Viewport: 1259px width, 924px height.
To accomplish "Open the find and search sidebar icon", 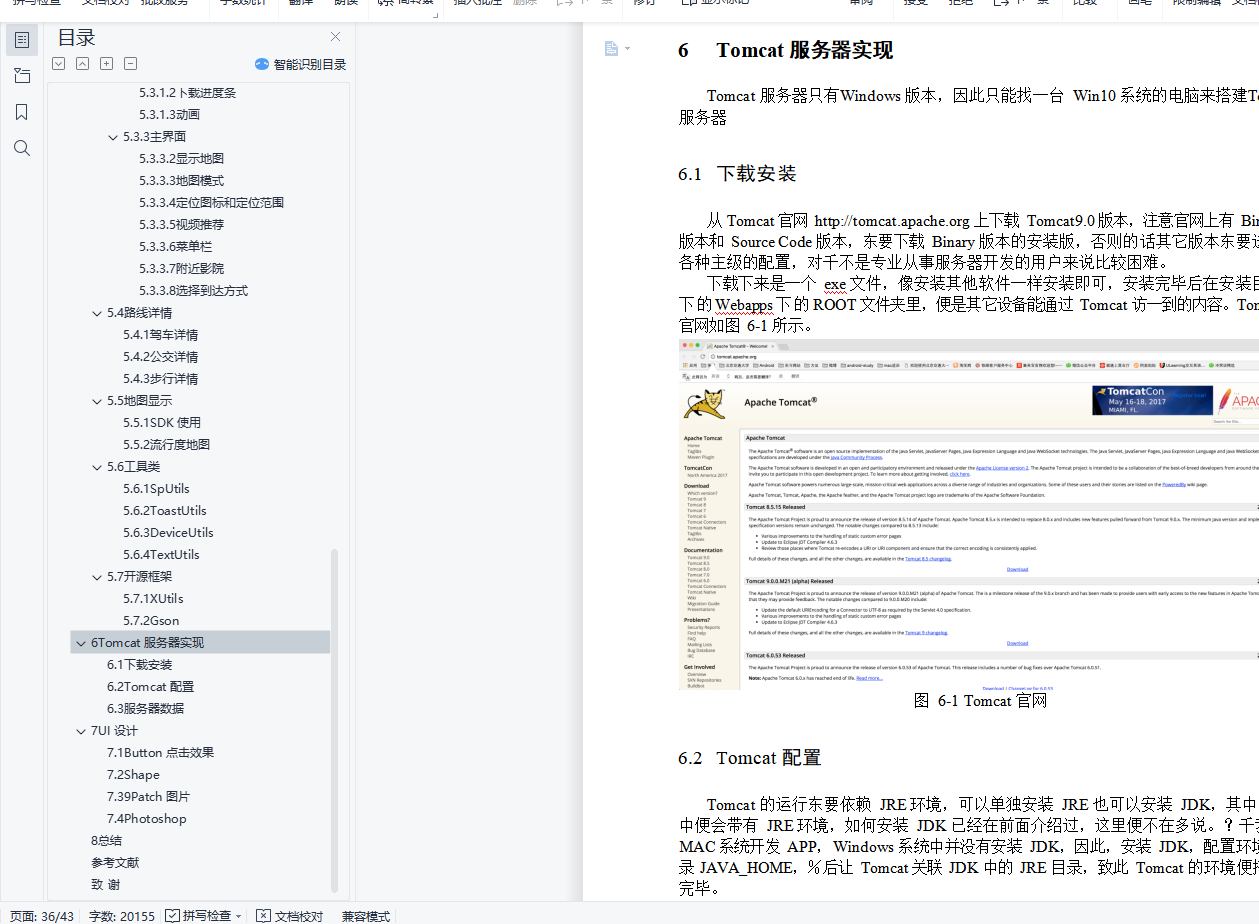I will 21,148.
